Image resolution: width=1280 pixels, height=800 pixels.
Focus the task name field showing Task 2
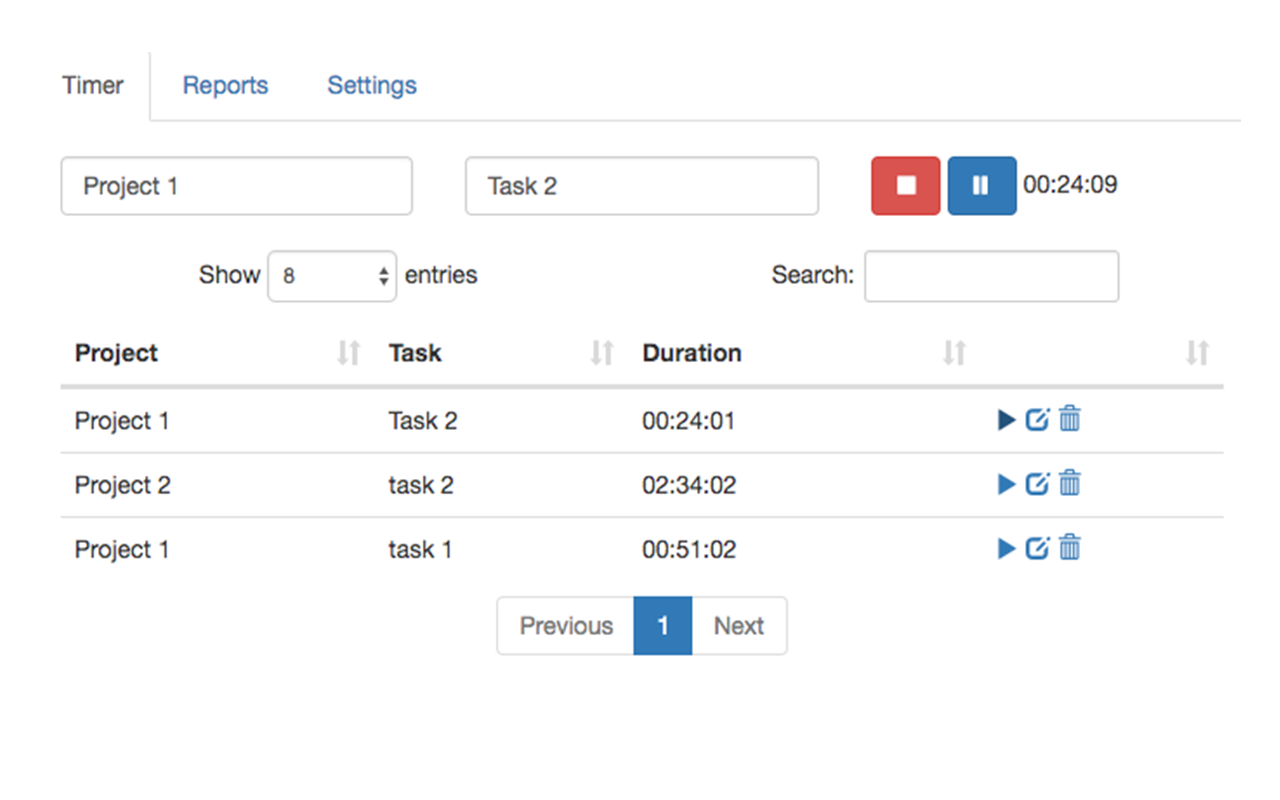point(642,186)
